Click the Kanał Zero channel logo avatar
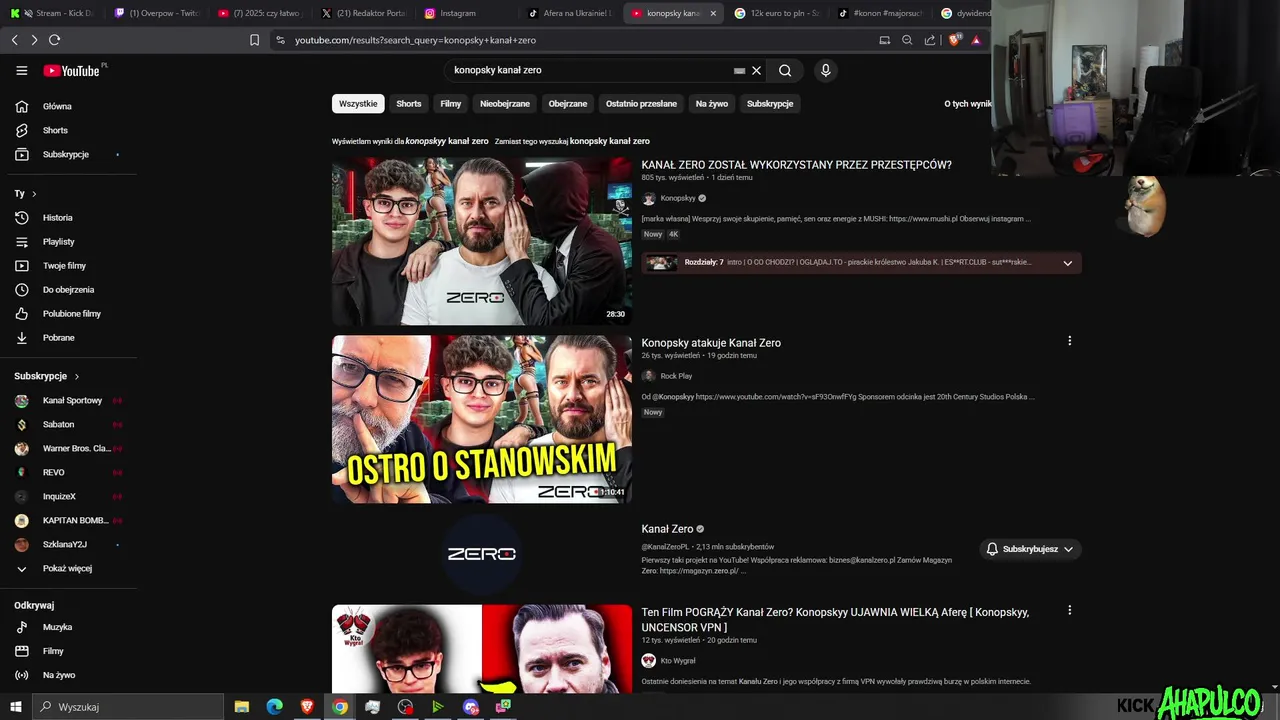1280x720 pixels. (482, 554)
